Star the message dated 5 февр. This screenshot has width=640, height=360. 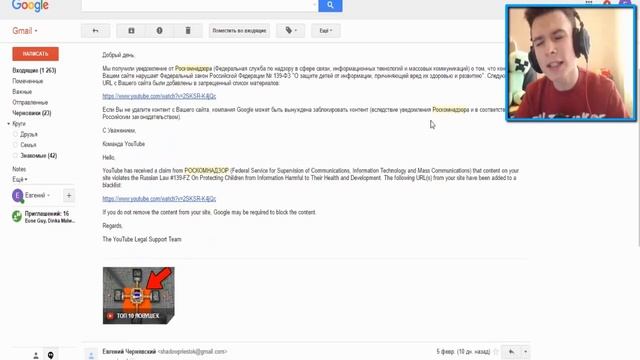[x=496, y=351]
